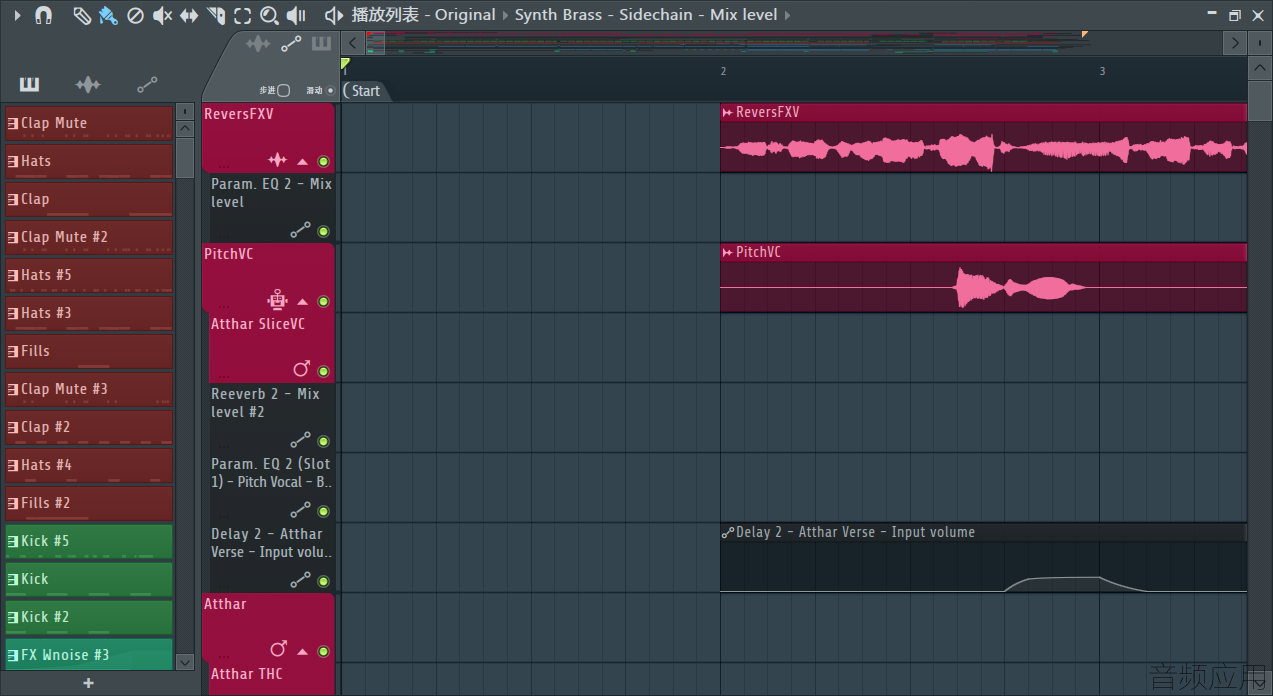Click the automation icon on Delay 2 track
Screen dimensions: 1273x696
(x=301, y=580)
